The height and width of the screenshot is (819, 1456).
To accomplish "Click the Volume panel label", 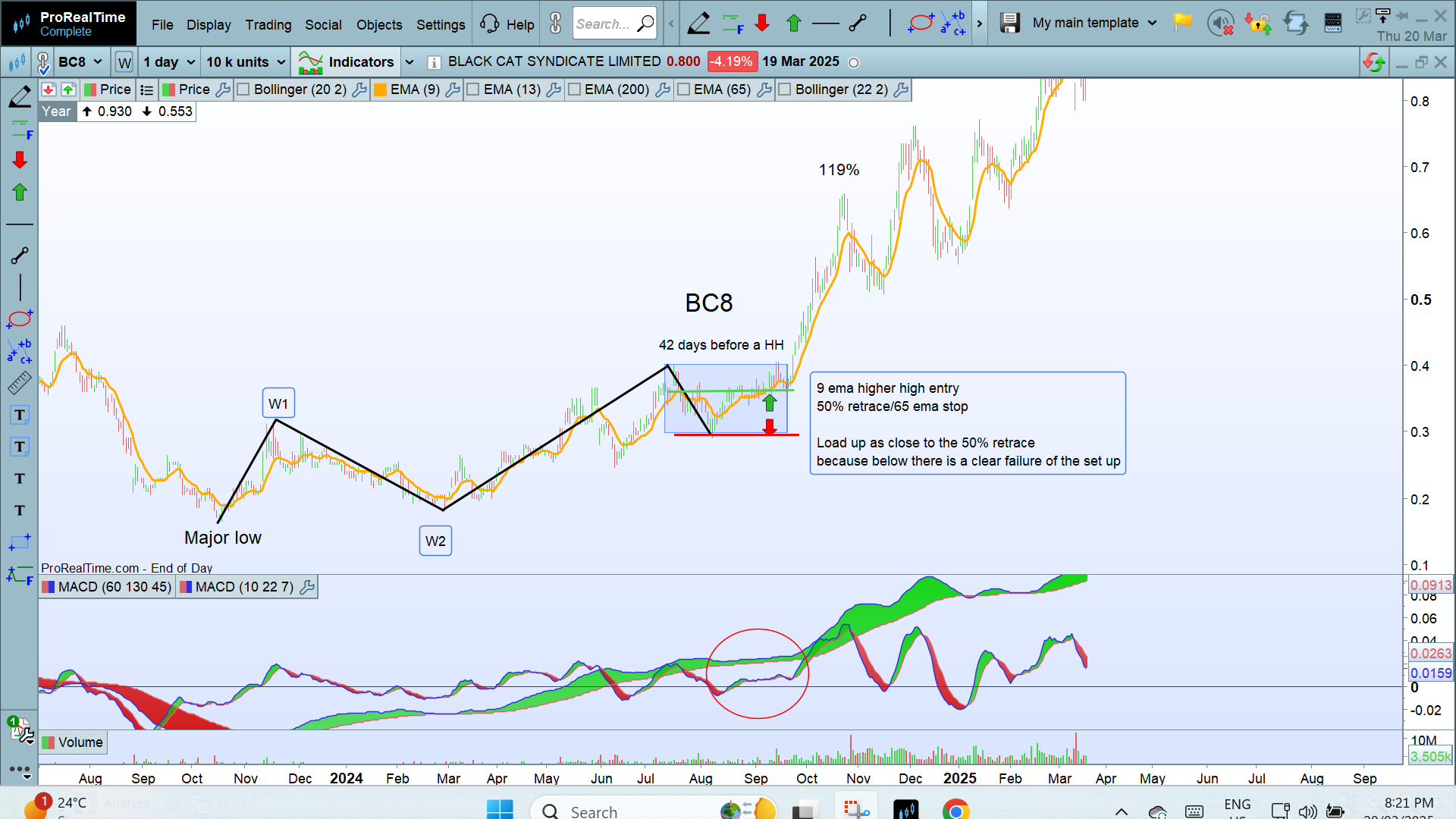I will pos(73,742).
